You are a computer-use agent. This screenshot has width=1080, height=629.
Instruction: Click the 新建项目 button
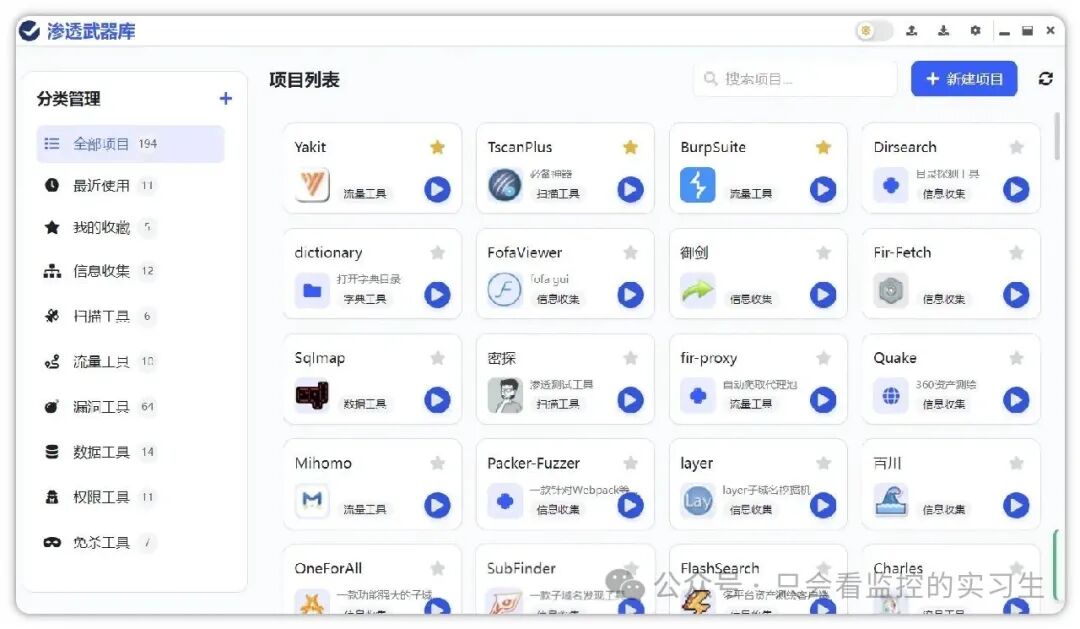tap(964, 79)
